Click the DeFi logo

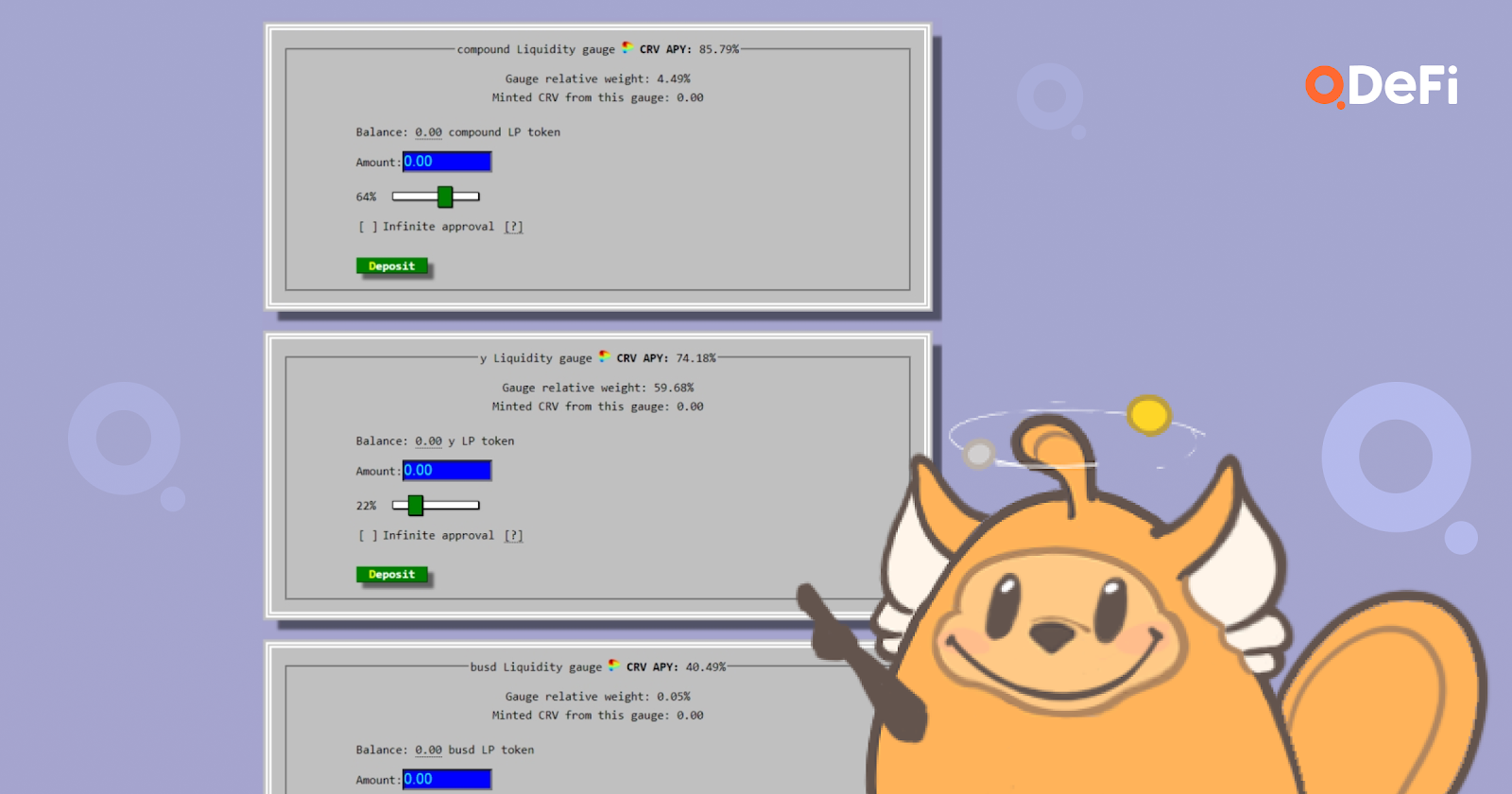pos(1382,87)
